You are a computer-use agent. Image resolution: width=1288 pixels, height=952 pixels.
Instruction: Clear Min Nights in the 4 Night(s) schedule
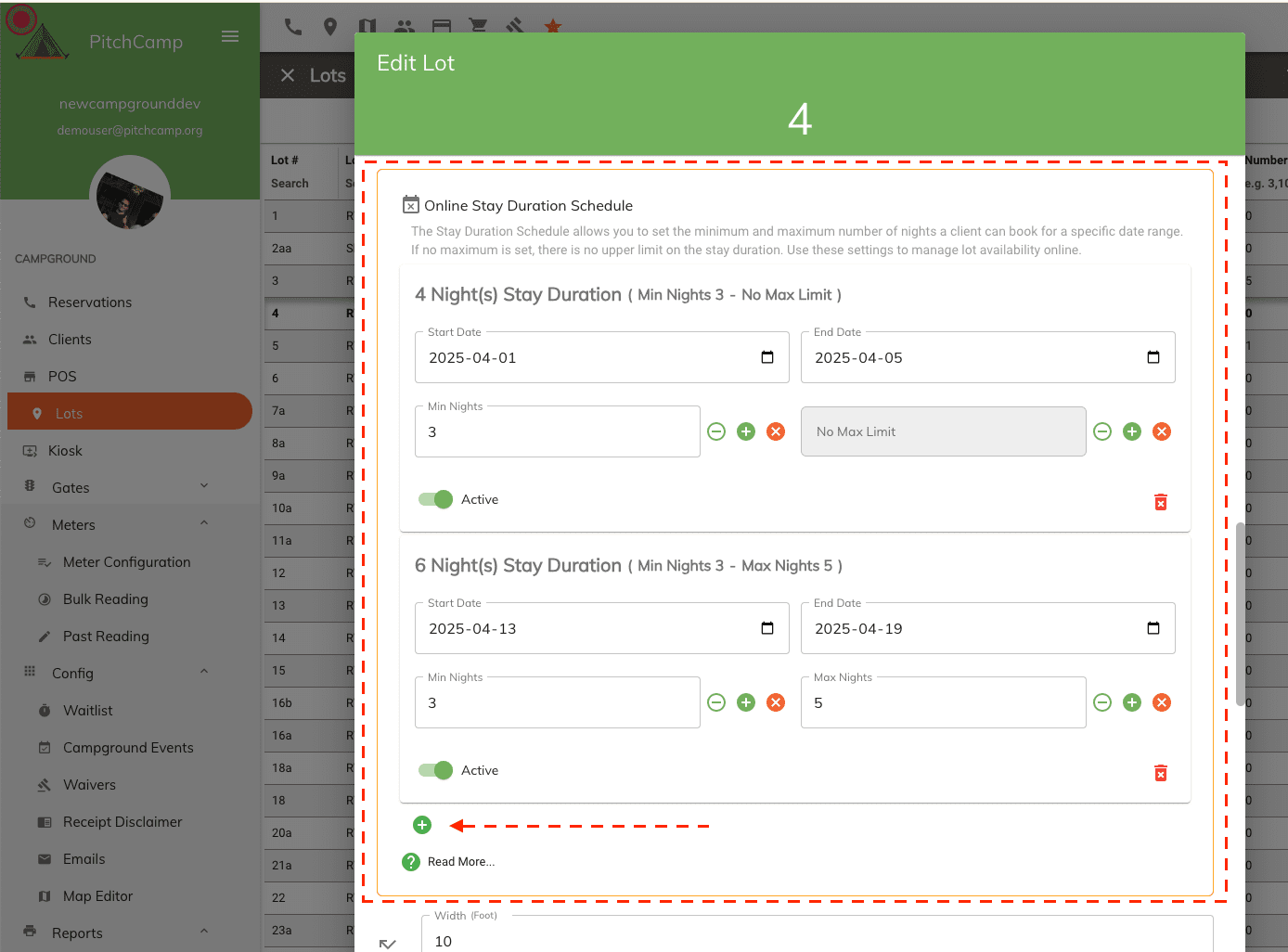pyautogui.click(x=776, y=431)
